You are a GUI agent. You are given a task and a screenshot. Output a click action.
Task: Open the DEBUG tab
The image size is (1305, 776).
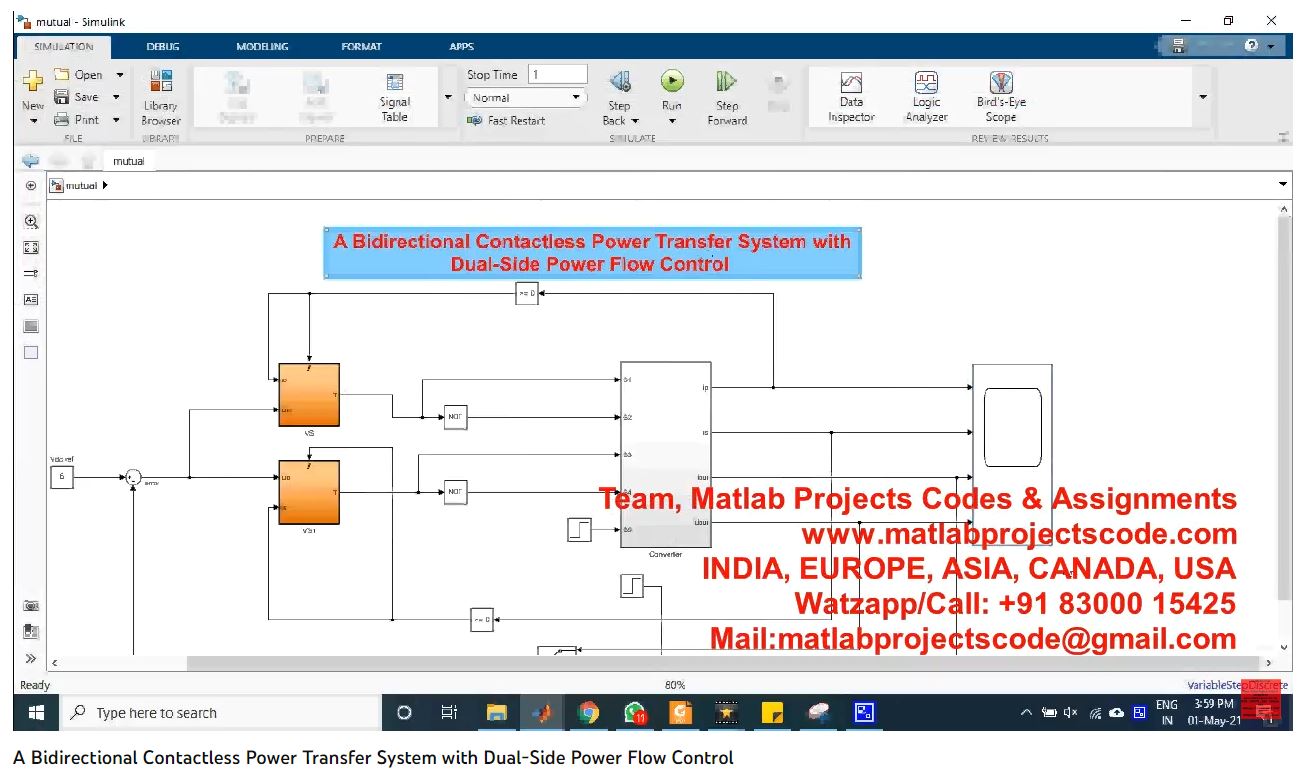point(163,47)
